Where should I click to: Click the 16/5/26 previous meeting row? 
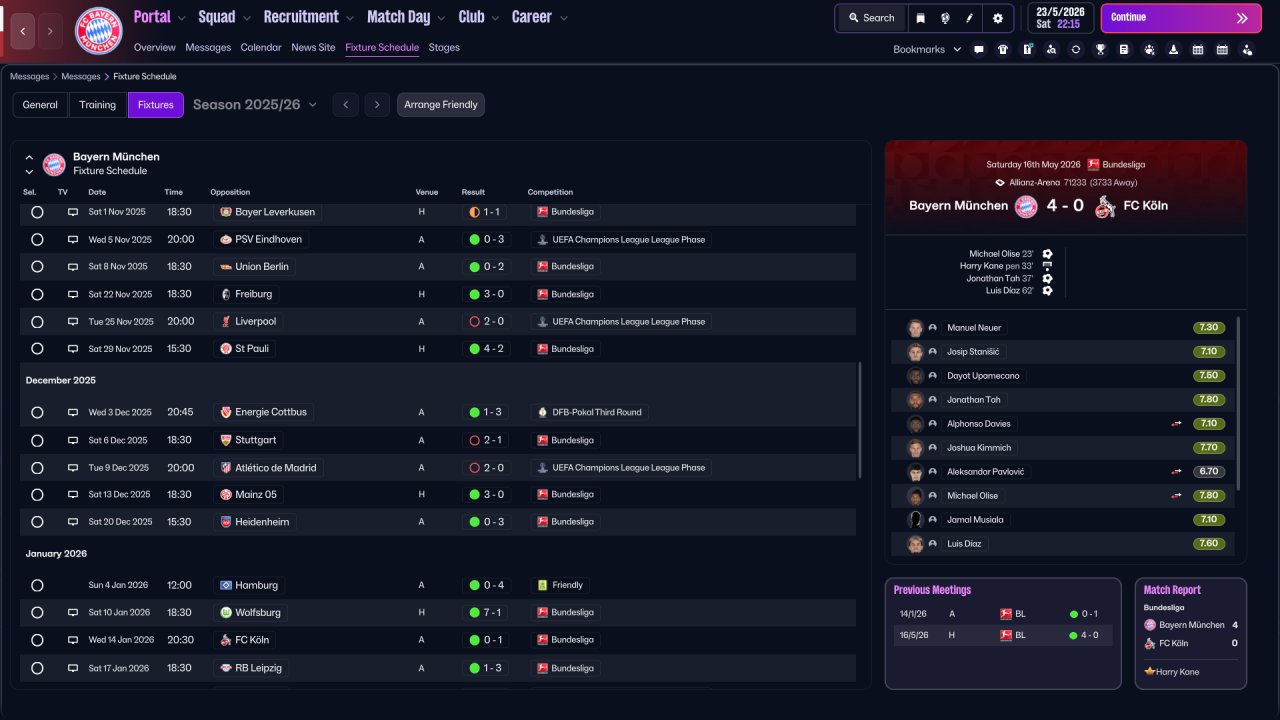click(1003, 635)
